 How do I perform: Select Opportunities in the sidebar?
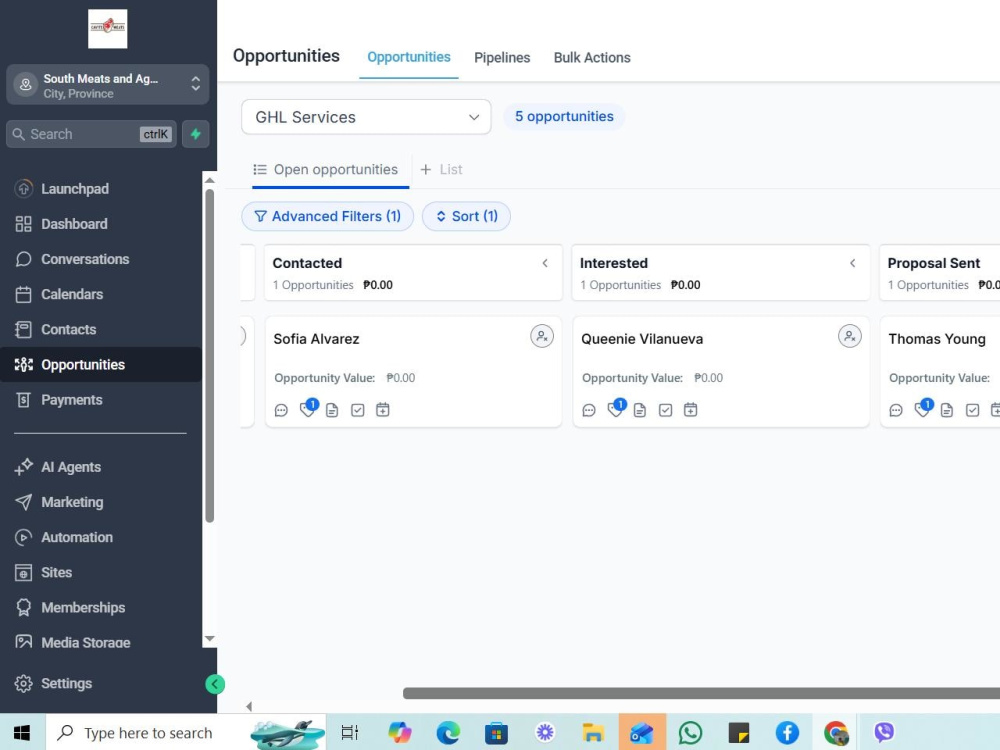[101, 364]
